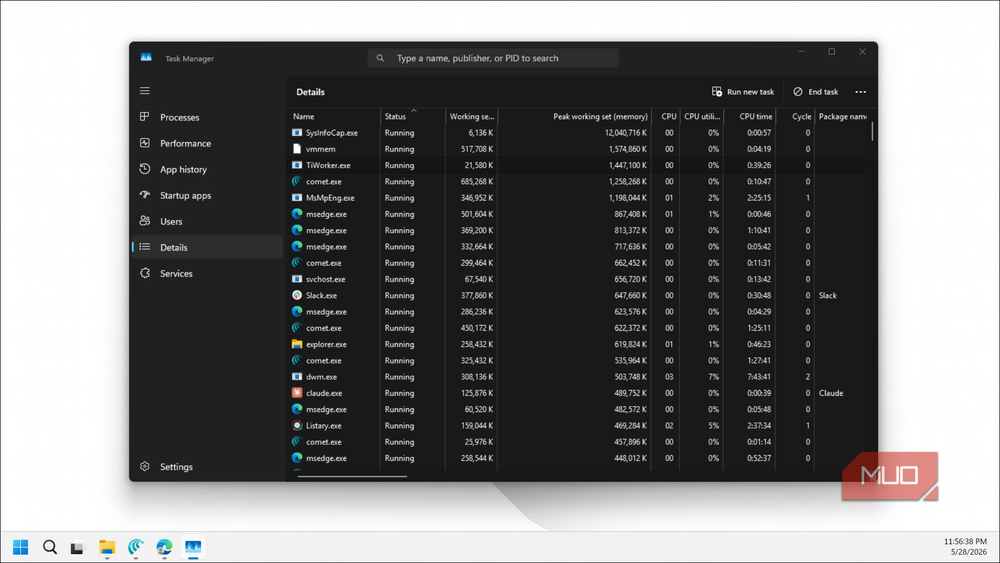This screenshot has height=563, width=1000.
Task: Open the Comet browser from the taskbar
Action: pyautogui.click(x=136, y=546)
